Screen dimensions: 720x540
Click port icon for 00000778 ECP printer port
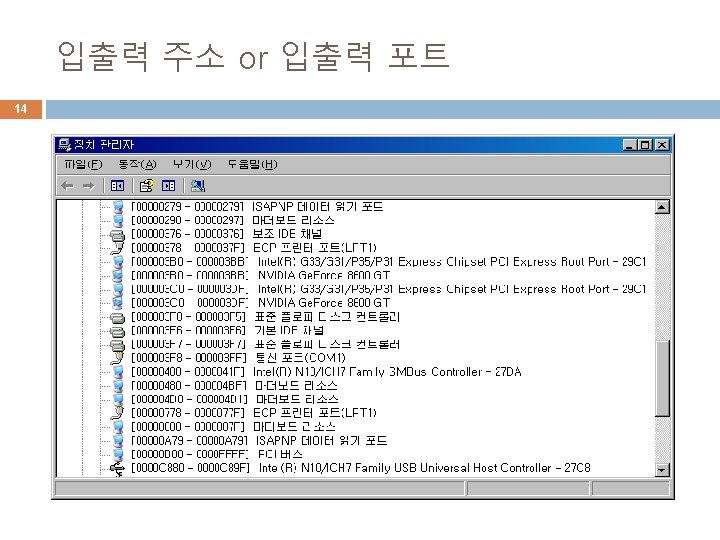click(x=118, y=413)
